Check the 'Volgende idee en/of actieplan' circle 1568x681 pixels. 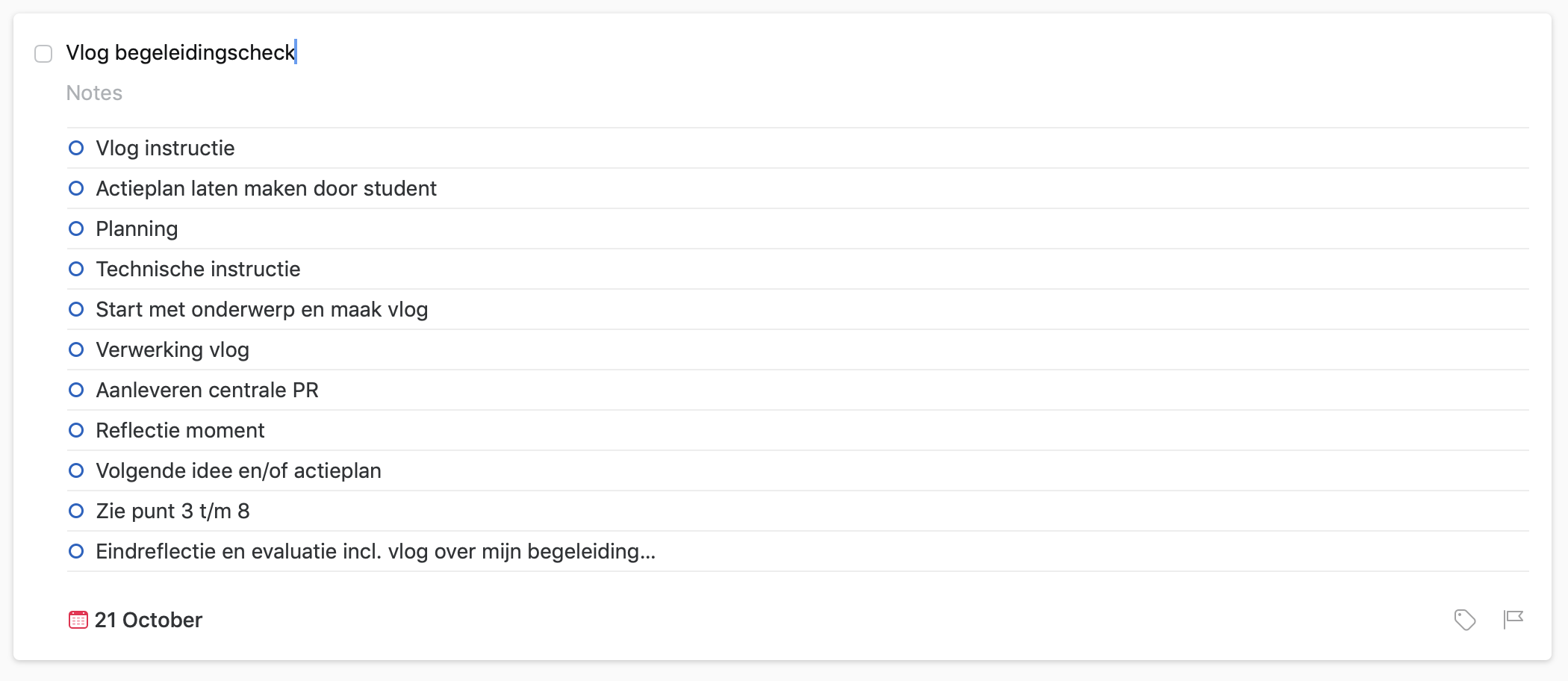coord(76,470)
